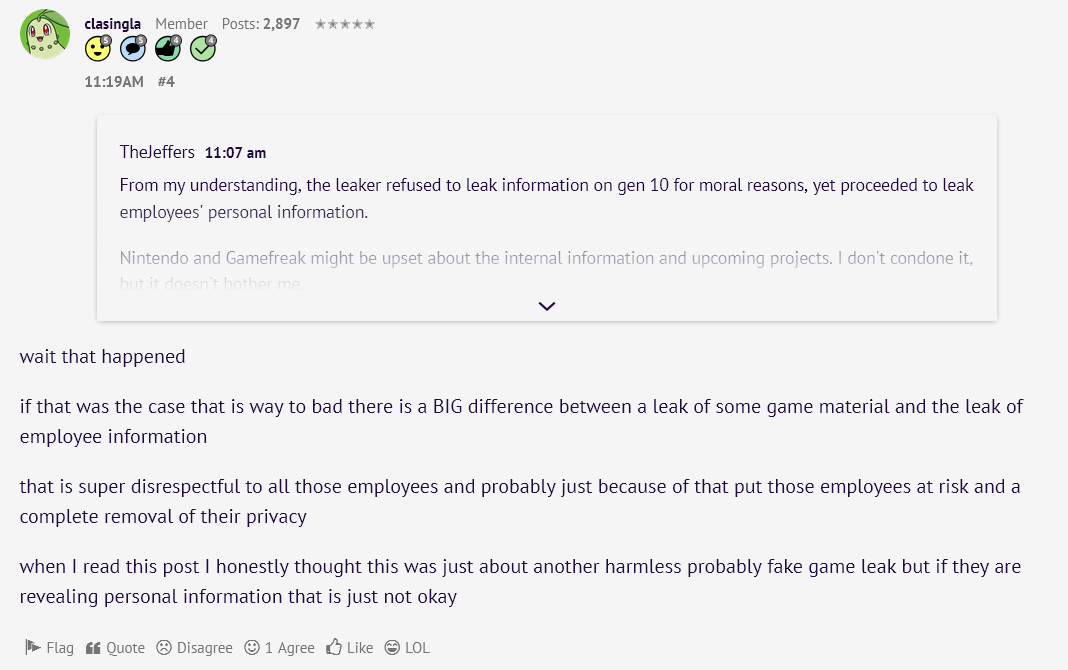This screenshot has height=670, width=1068.
Task: Open clasingla's user profile link
Action: 113,24
